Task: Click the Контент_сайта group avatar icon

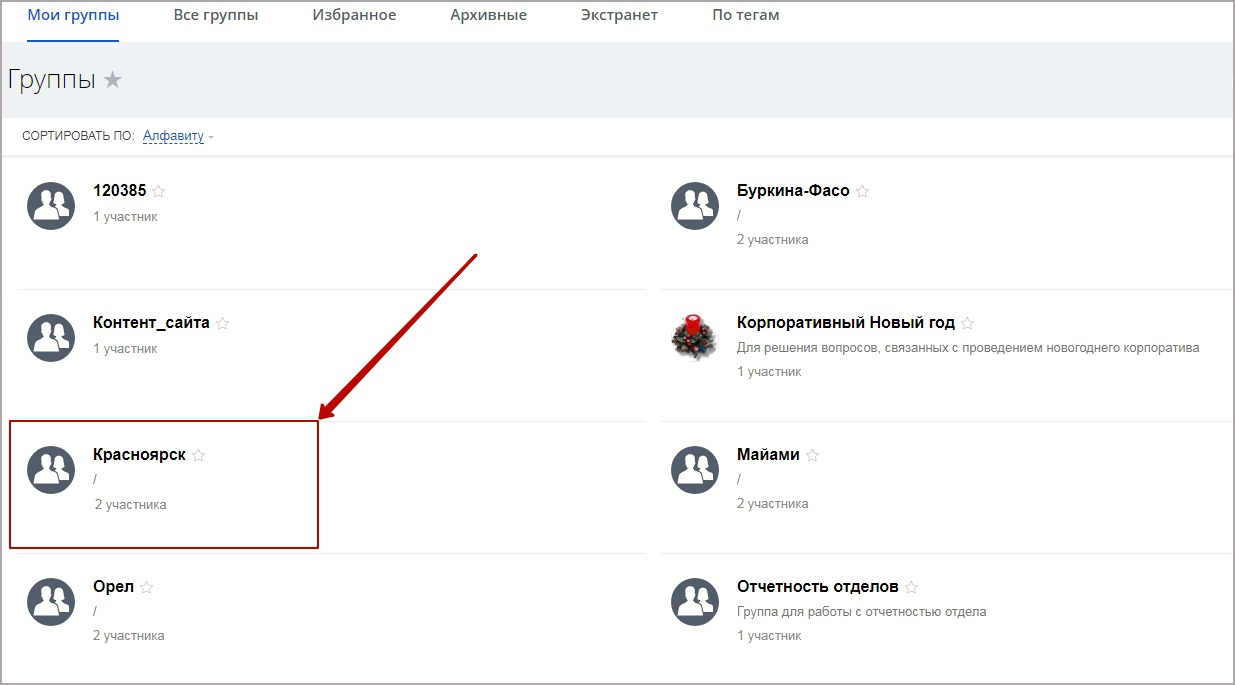Action: point(51,338)
